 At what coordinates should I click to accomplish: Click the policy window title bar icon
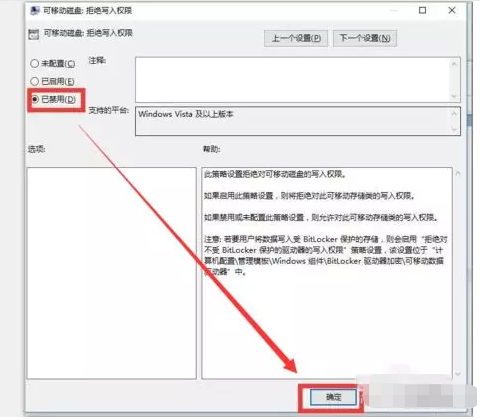tap(34, 11)
